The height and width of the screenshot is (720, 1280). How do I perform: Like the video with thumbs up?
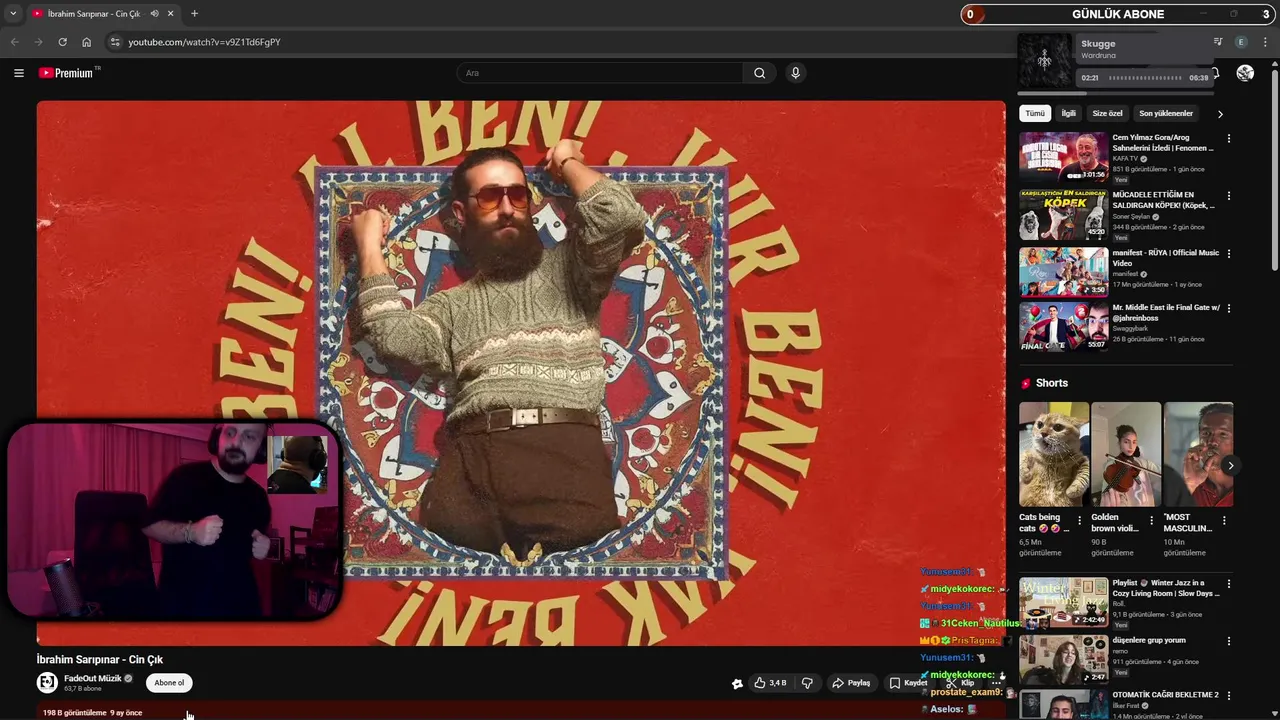770,683
